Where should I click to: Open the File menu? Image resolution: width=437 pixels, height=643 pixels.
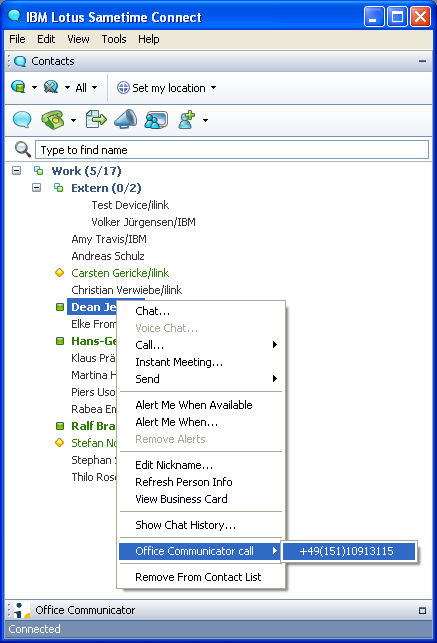click(x=17, y=39)
